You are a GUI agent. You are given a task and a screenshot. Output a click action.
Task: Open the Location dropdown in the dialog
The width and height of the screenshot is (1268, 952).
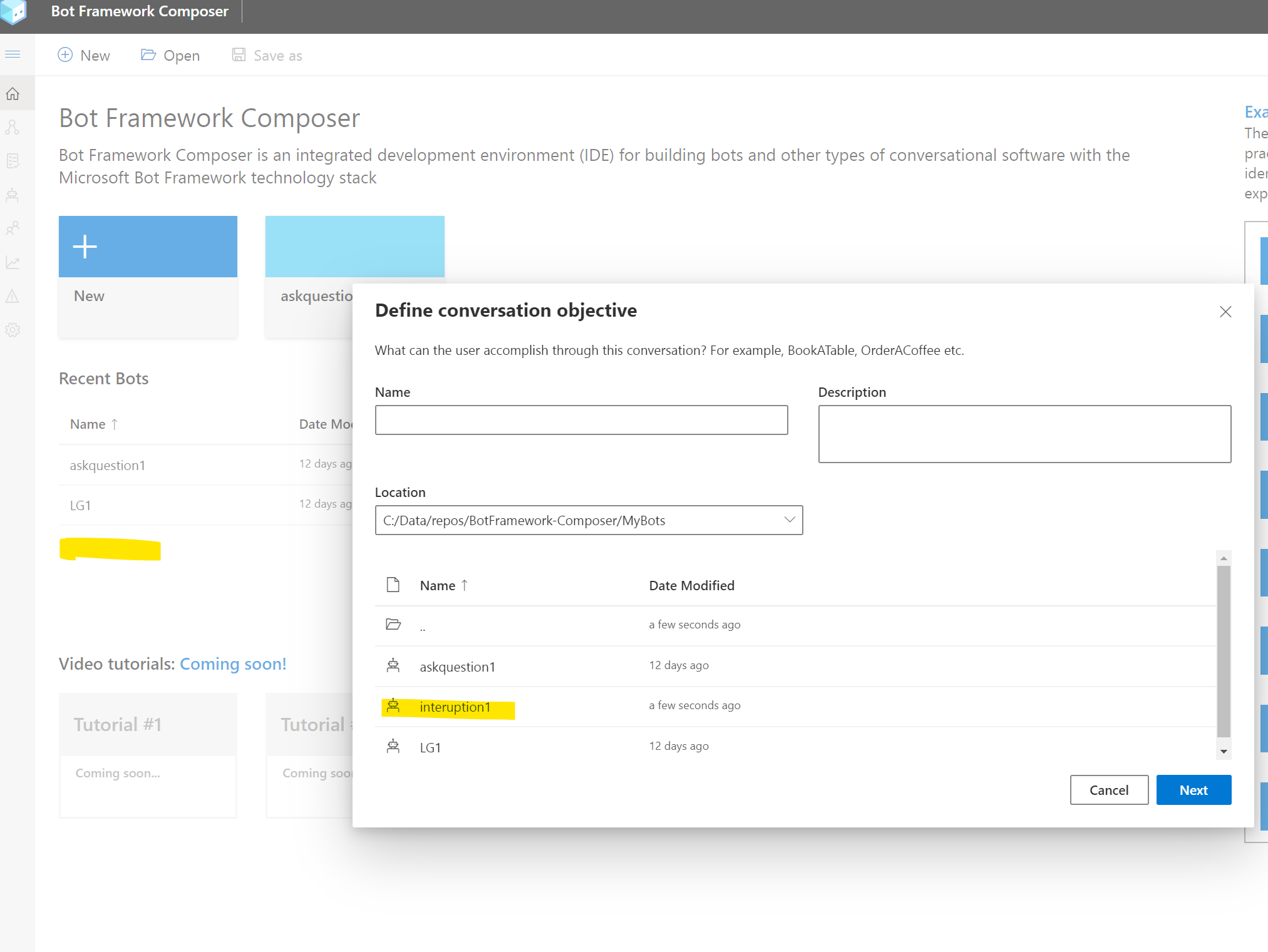tap(788, 520)
